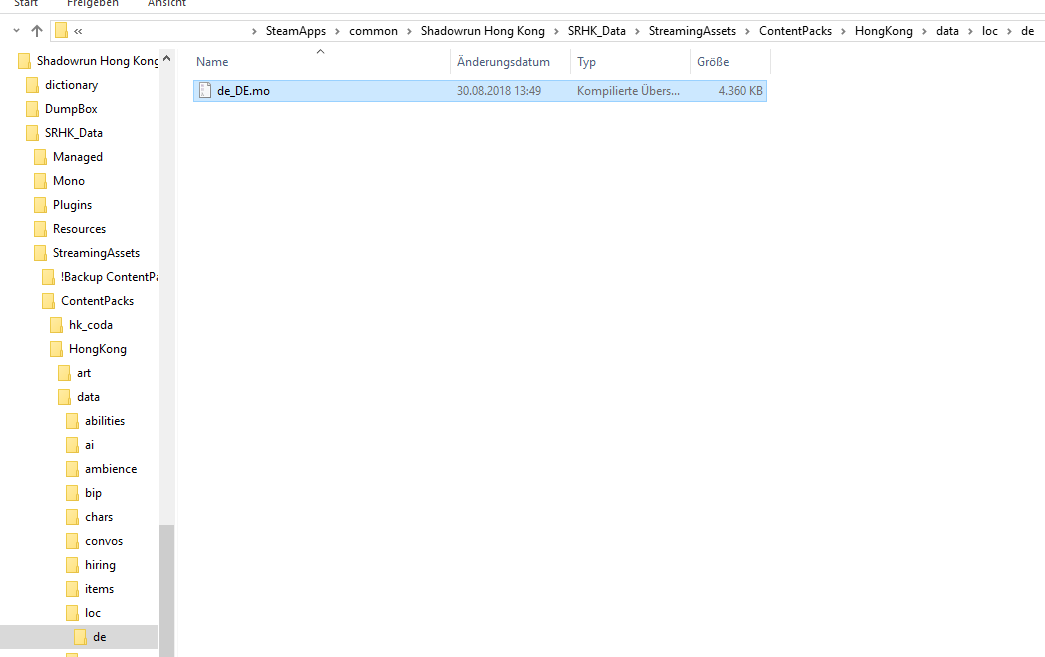Viewport: 1045px width, 657px height.
Task: Navigate to SRHK_Data breadcrumb
Action: click(596, 31)
